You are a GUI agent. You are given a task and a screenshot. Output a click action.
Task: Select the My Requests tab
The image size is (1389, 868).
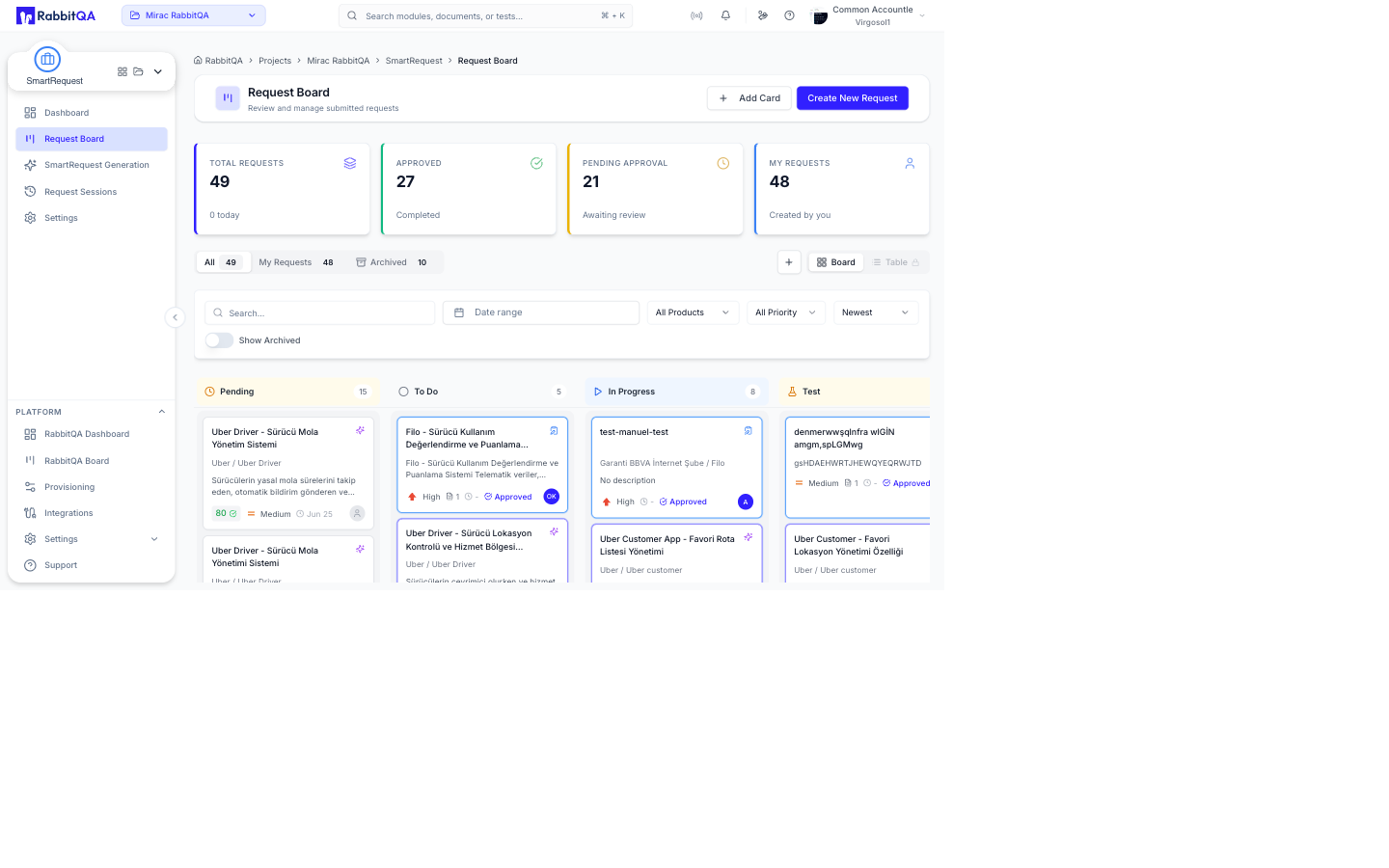(x=296, y=262)
